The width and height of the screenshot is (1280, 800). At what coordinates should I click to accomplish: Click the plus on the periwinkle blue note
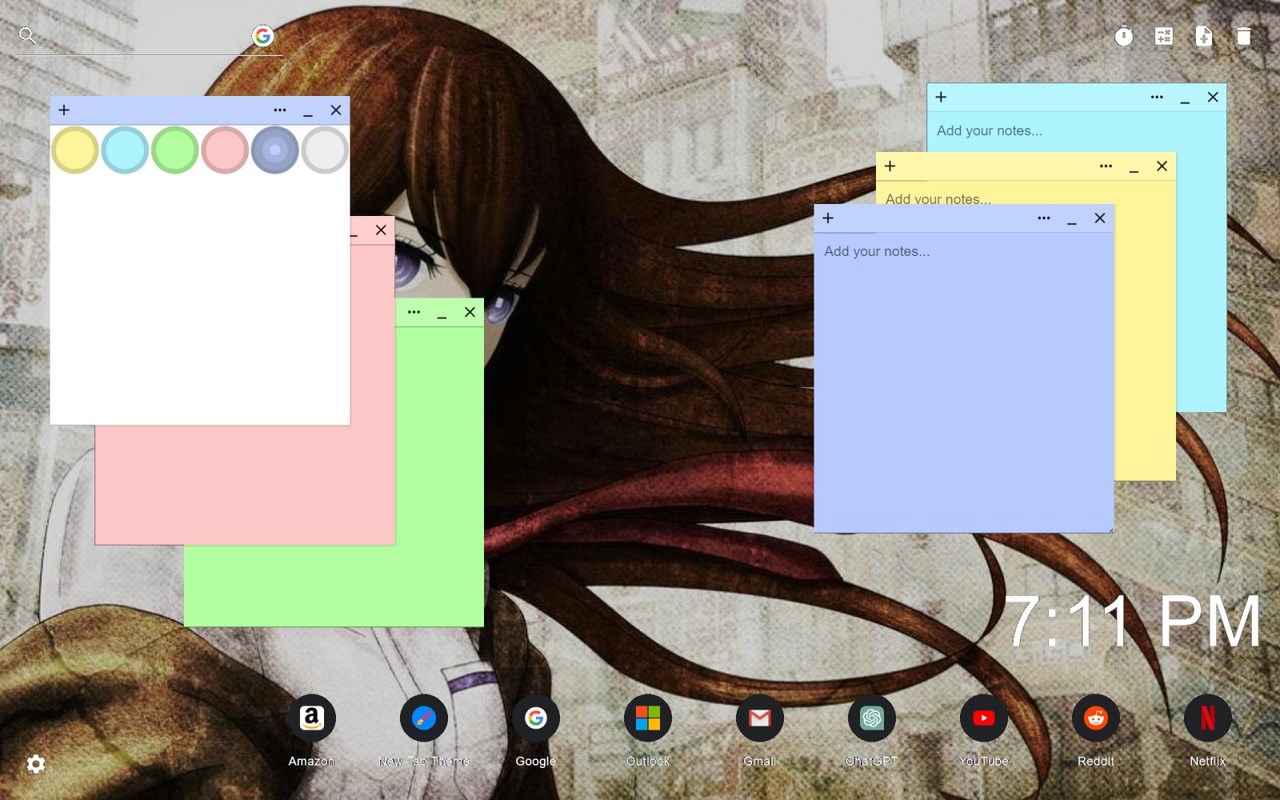[828, 218]
